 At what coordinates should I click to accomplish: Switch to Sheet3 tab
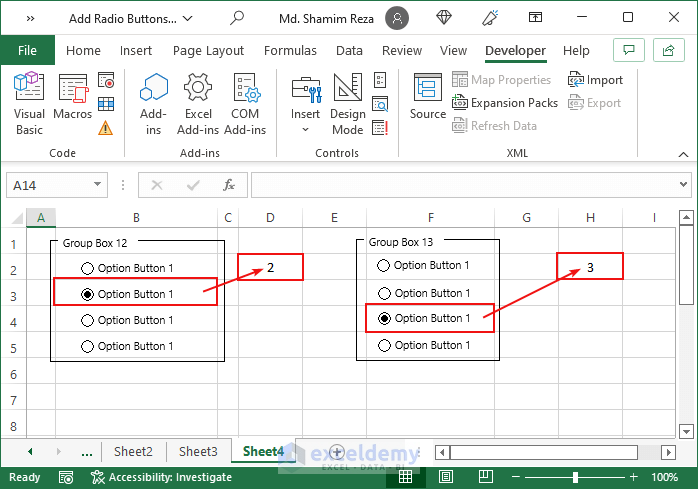click(198, 452)
